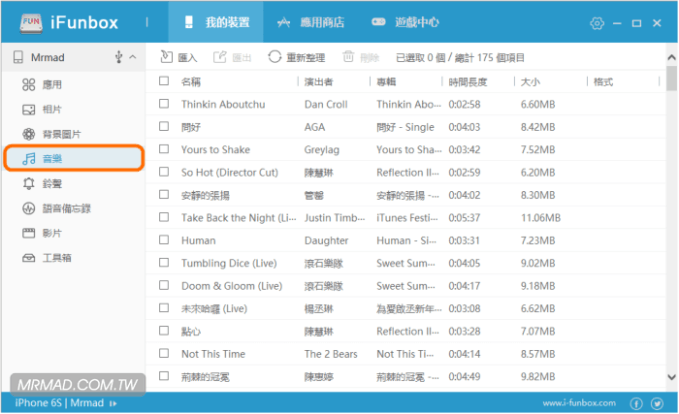Sort by the 專輯 album column header
Viewport: 679px width, 414px height.
tap(386, 82)
